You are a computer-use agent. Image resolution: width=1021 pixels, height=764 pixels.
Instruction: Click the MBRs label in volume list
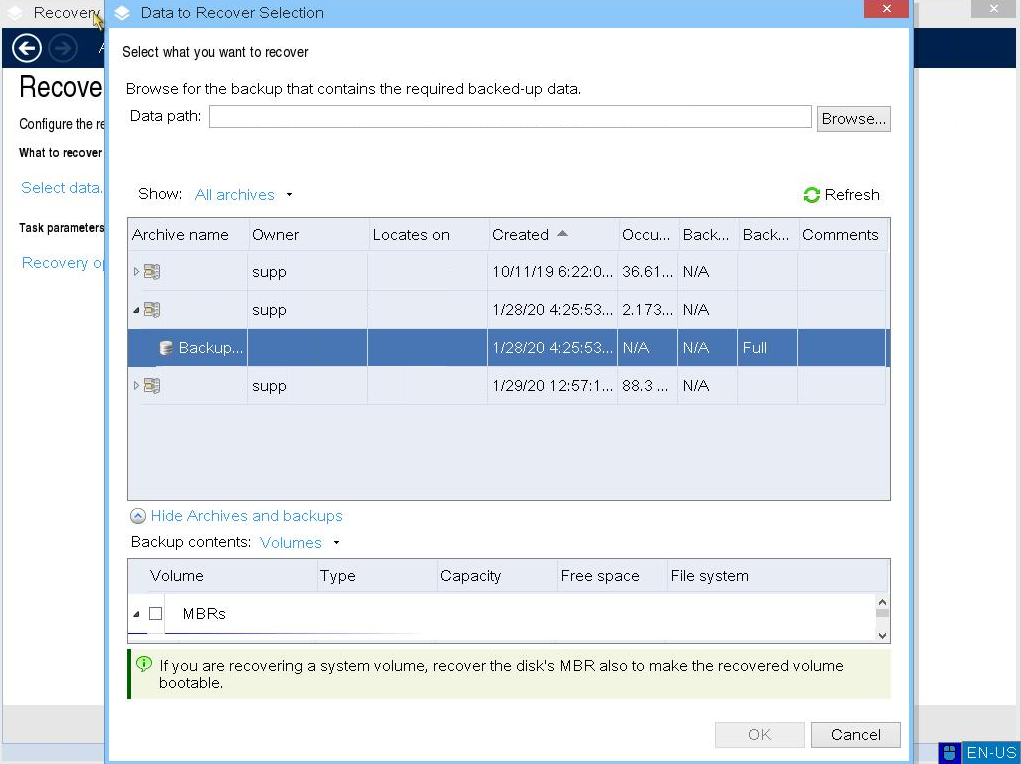click(204, 614)
